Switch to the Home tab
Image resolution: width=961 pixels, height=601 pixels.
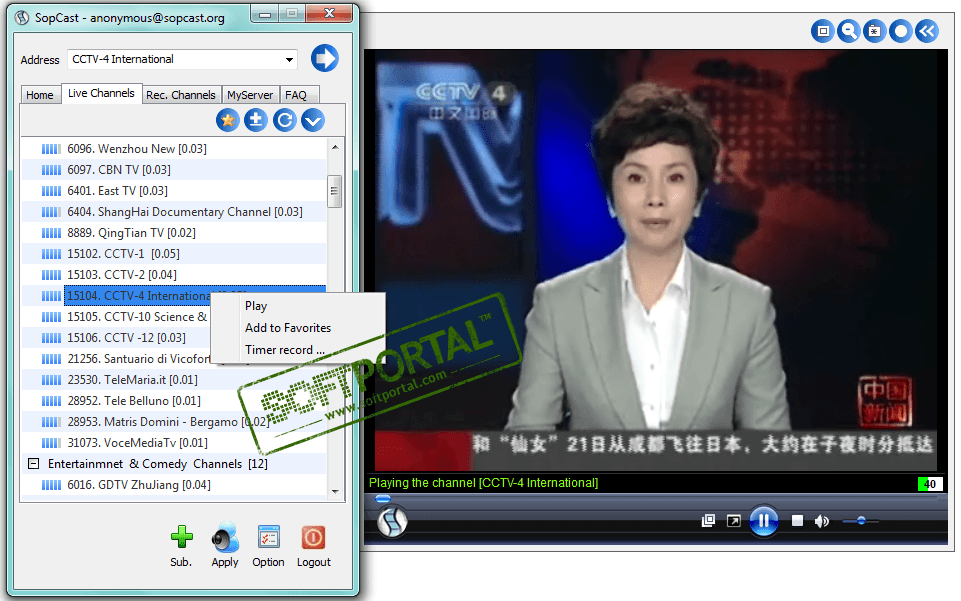click(40, 95)
